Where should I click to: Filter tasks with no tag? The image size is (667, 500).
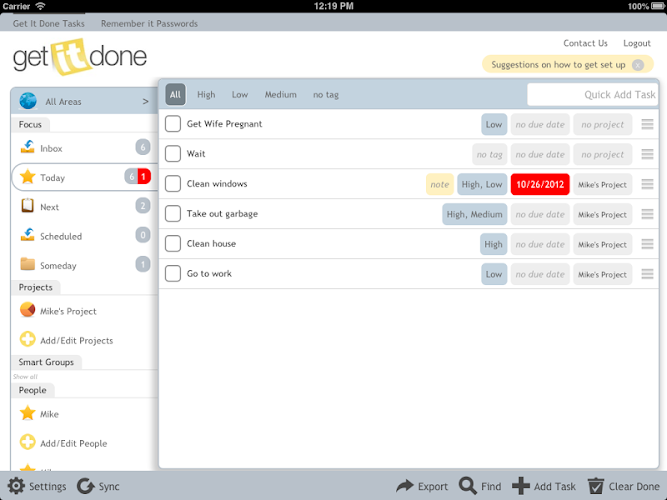326,94
